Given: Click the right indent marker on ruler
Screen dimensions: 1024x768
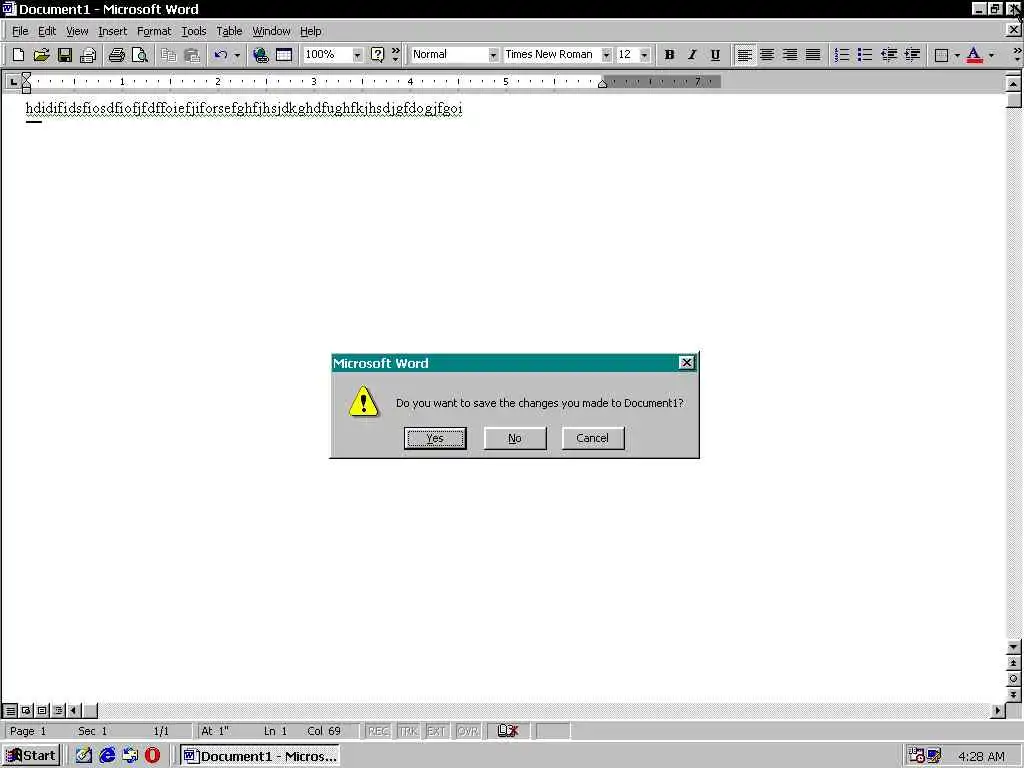Looking at the screenshot, I should click(x=602, y=84).
